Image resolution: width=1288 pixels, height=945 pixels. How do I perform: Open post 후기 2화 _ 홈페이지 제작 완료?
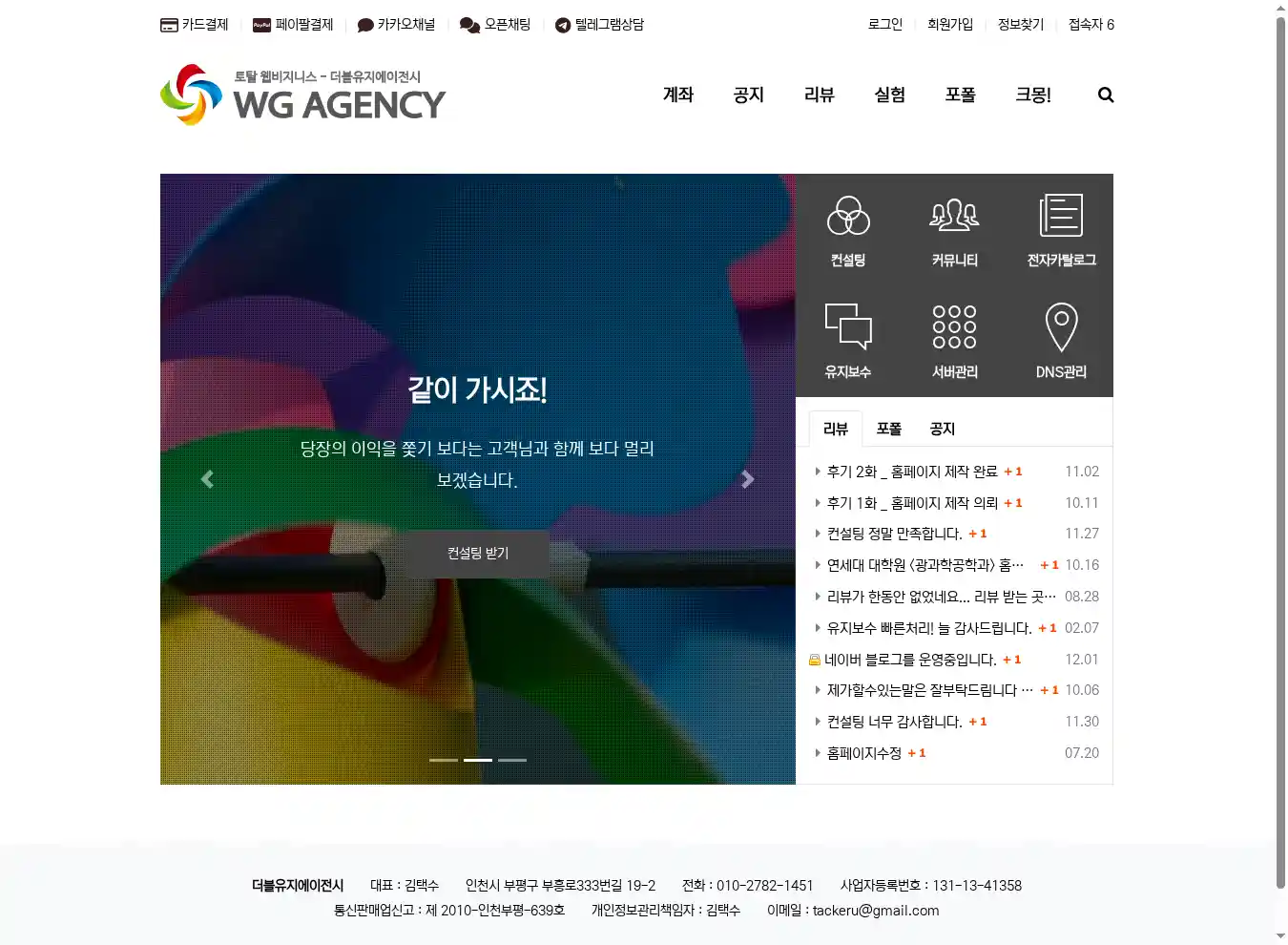911,472
